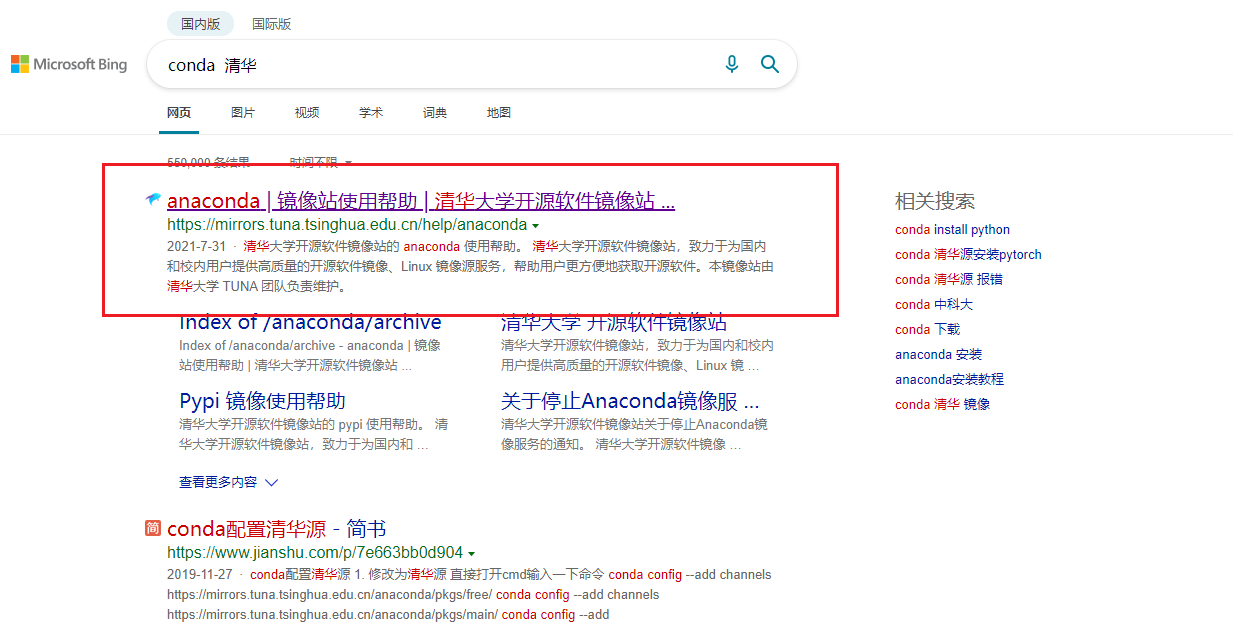1233x638 pixels.
Task: Click the Jianshu result favicon
Action: (152, 528)
